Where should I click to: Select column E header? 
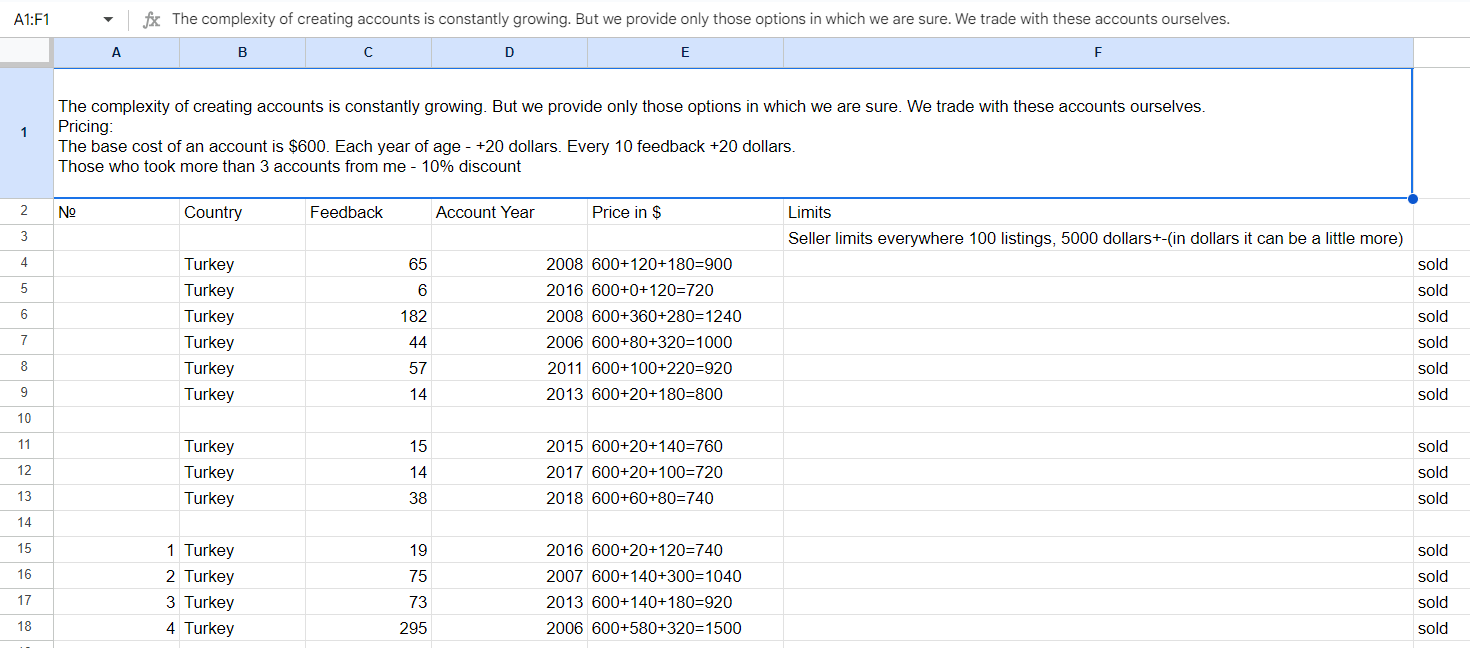[x=685, y=53]
